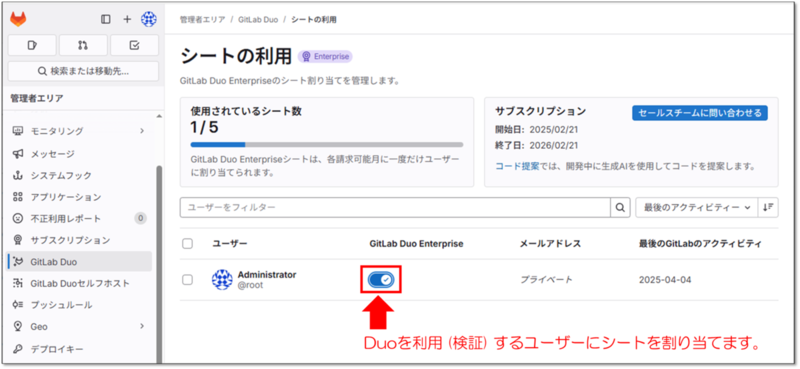The width and height of the screenshot is (800, 369).
Task: Open デプロイキー in admin sidebar
Action: [x=80, y=349]
